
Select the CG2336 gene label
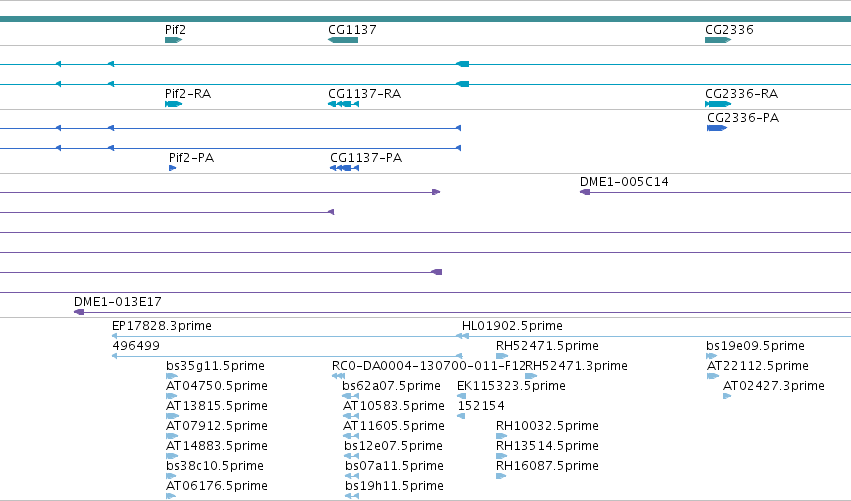(x=729, y=30)
